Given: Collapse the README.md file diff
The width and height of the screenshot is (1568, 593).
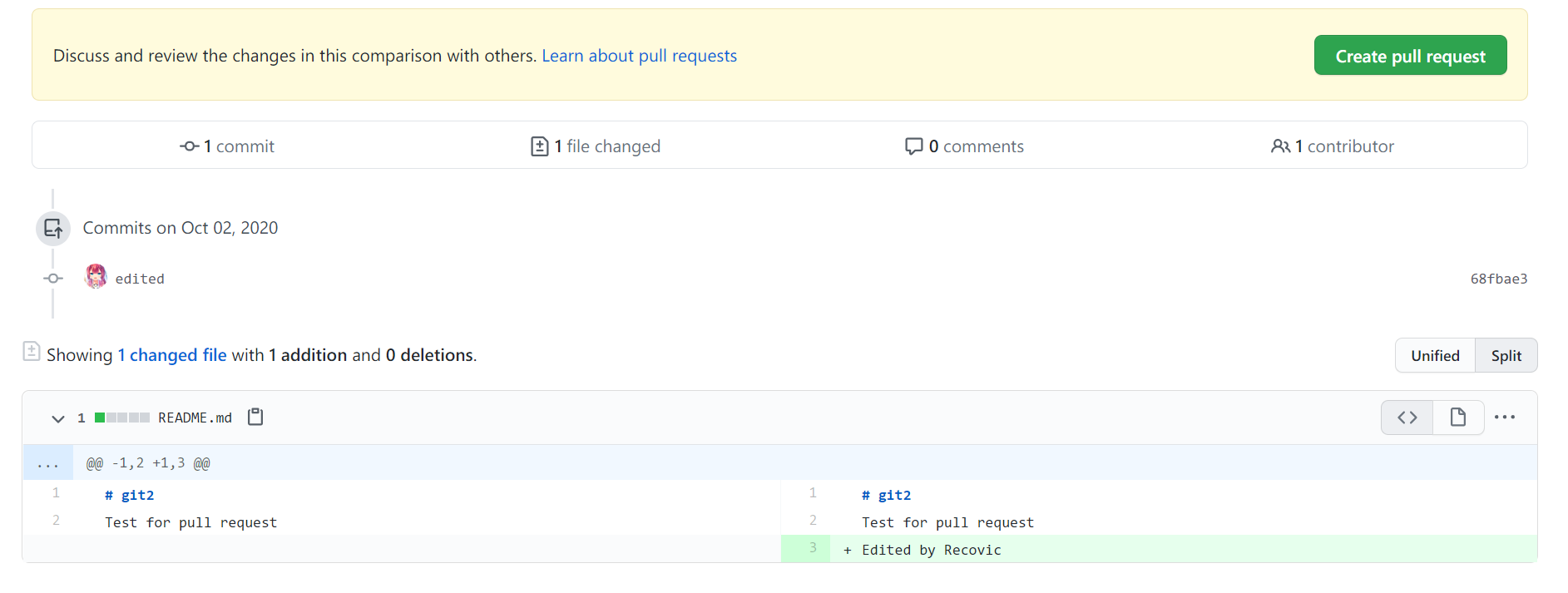Looking at the screenshot, I should click(x=58, y=418).
